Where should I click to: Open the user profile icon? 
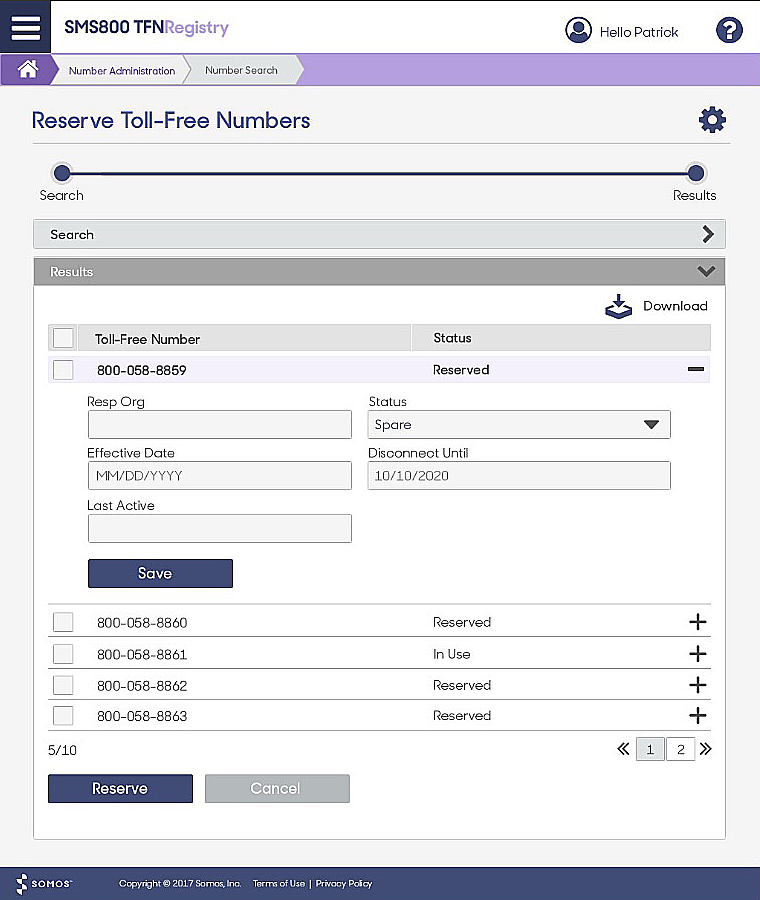tap(578, 31)
